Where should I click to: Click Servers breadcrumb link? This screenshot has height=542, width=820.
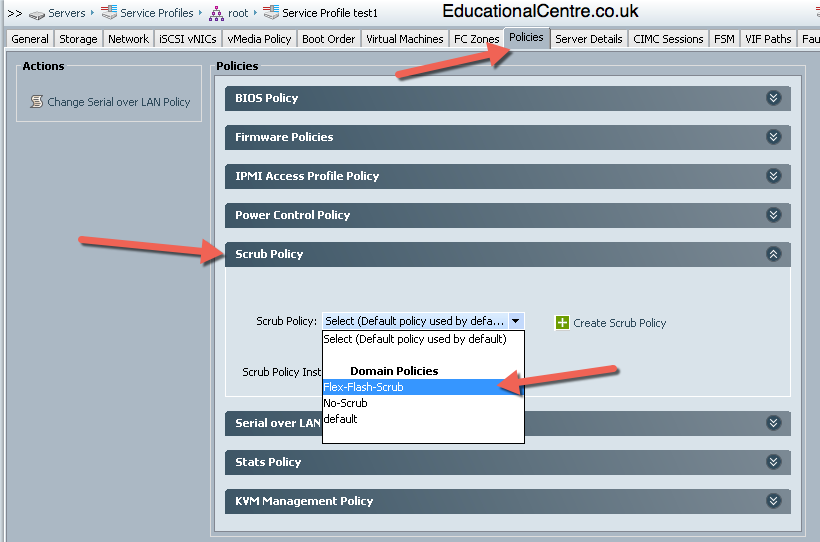(x=66, y=13)
